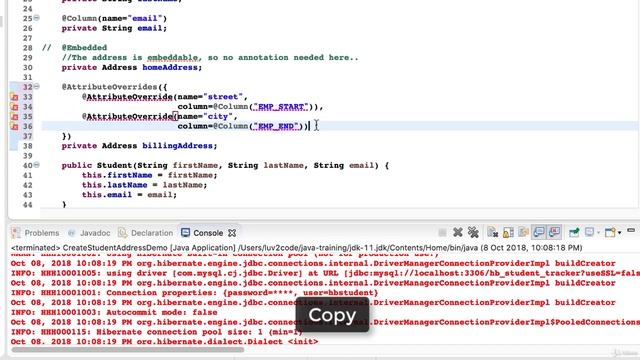Collapse the fold at line 25
This screenshot has width=640, height=360.
tap(36, 18)
